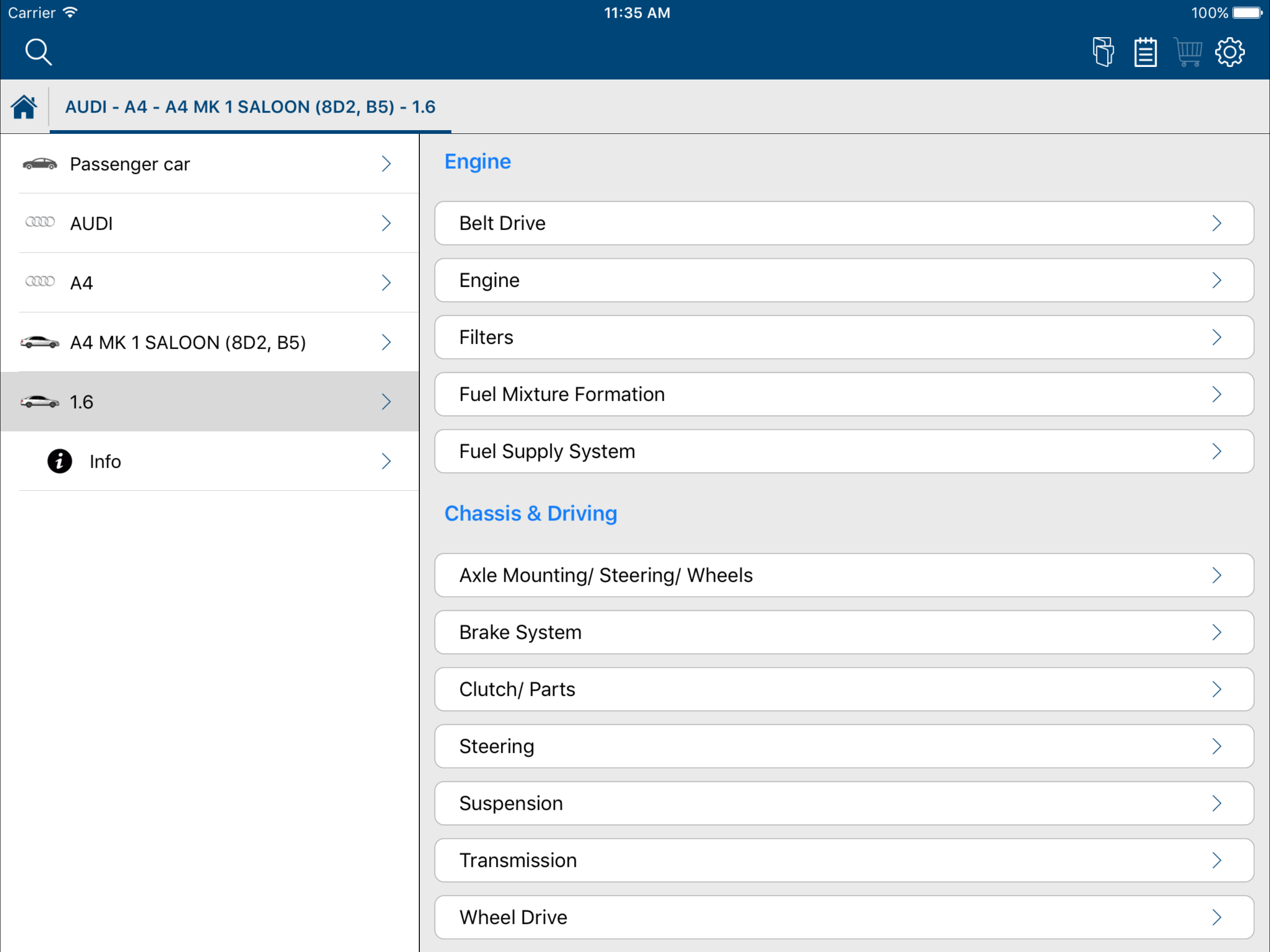Tap the Carrier label in status bar

pos(32,13)
